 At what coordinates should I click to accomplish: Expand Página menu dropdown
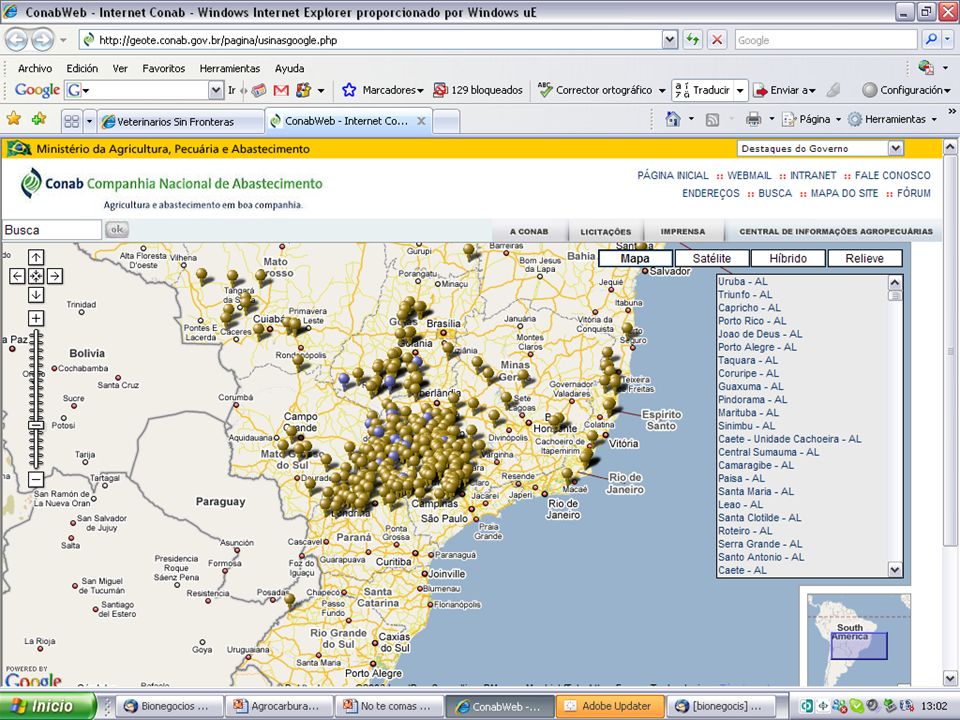tap(838, 119)
